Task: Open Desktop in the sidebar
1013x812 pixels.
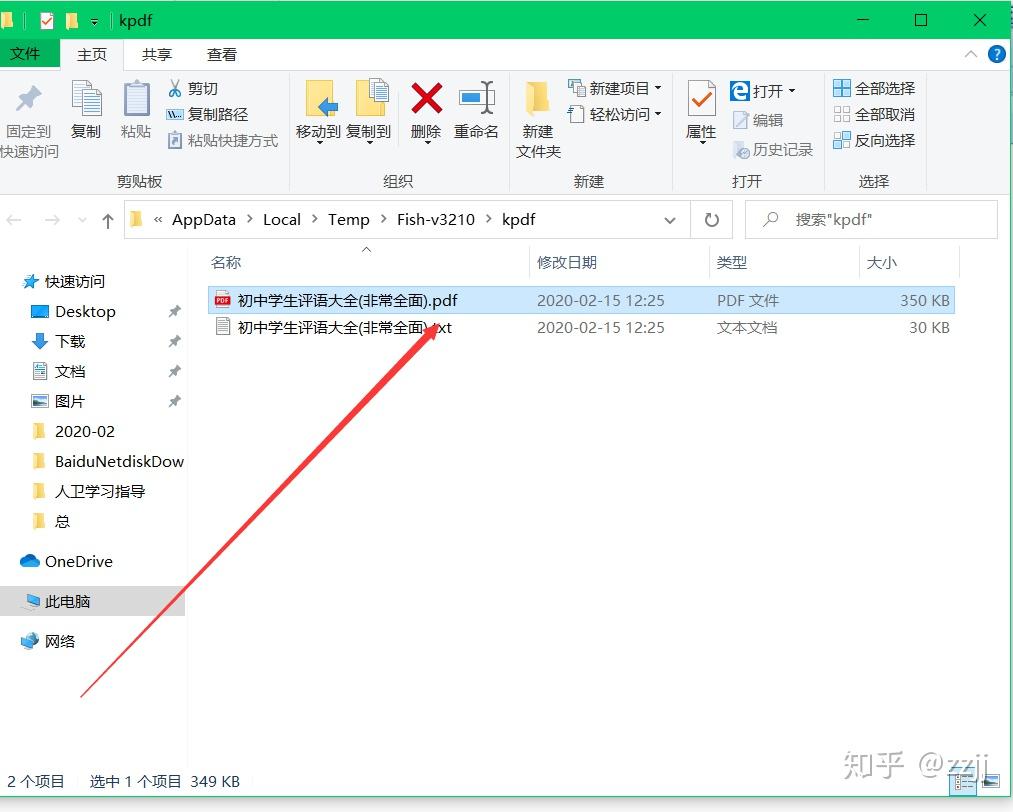Action: pos(73,312)
